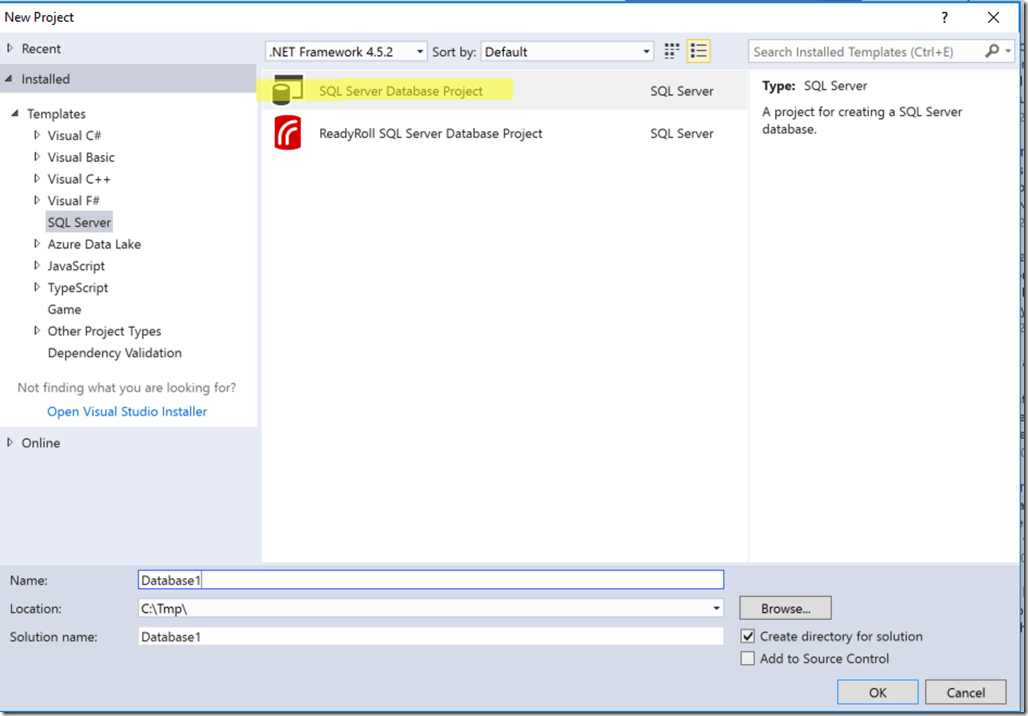
Task: Select Azure Data Lake category label
Action: pos(94,244)
